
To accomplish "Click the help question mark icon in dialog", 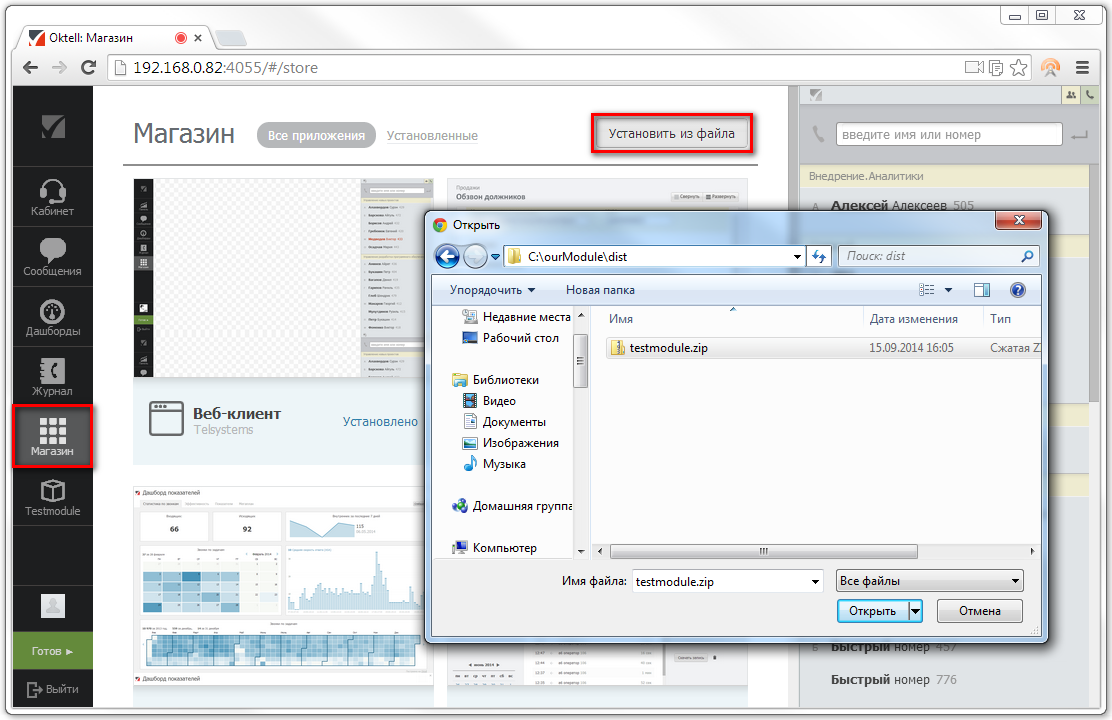I will pos(1018,290).
